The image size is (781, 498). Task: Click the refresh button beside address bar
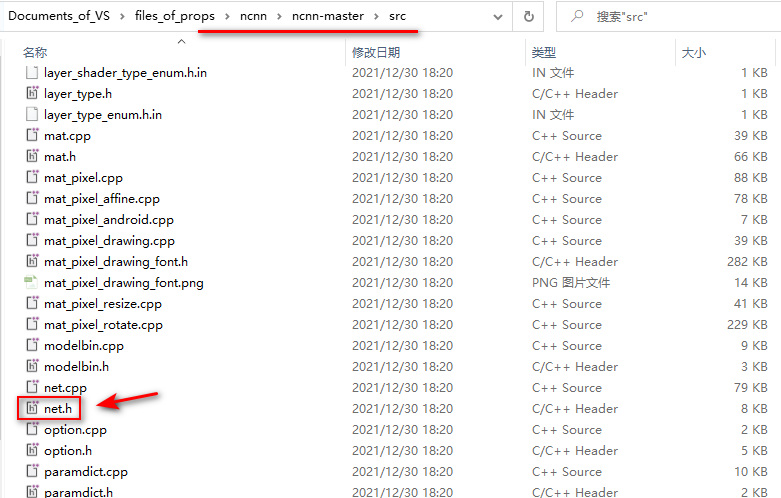coord(528,16)
